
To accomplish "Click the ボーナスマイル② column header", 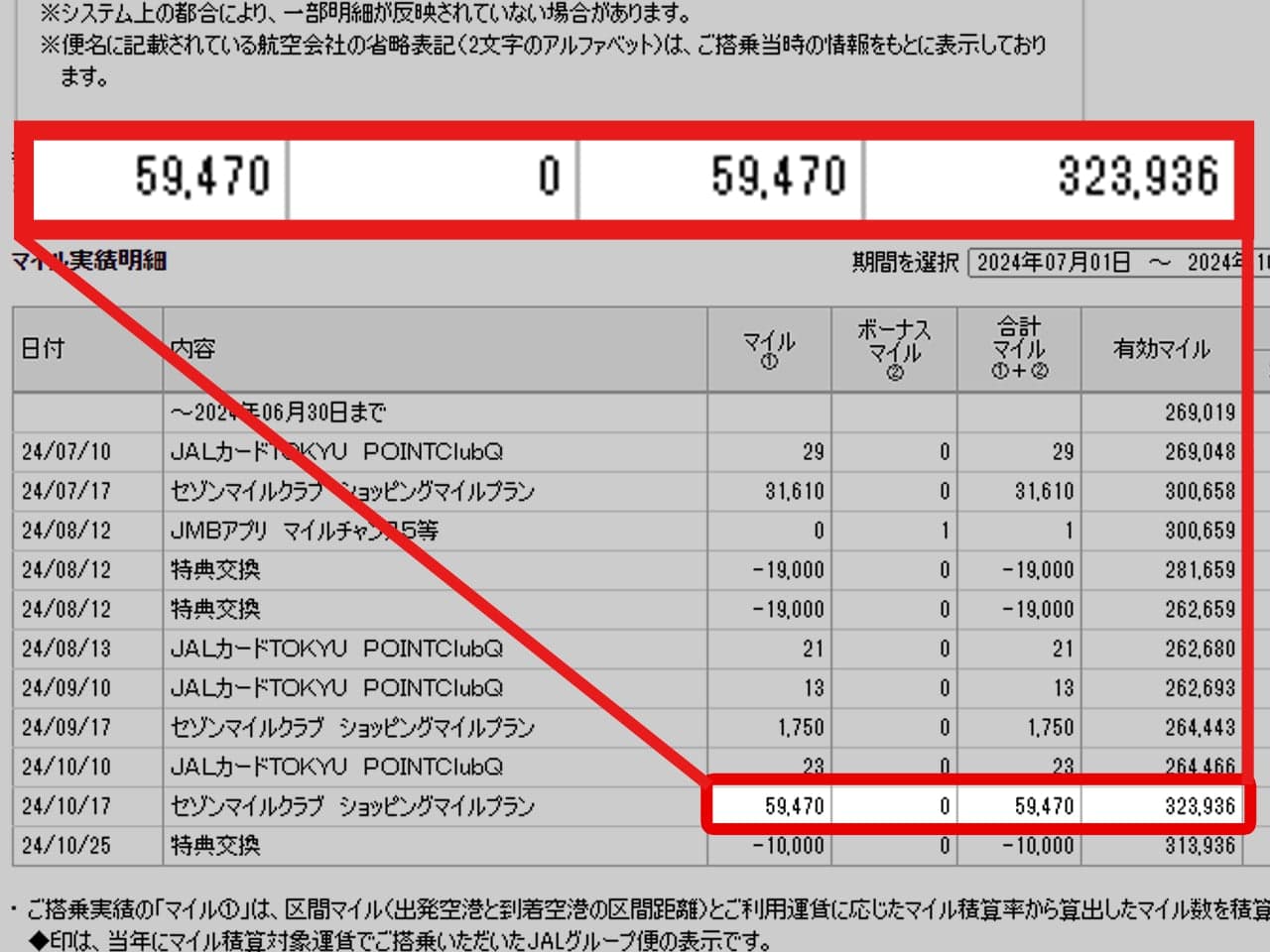I will [893, 349].
